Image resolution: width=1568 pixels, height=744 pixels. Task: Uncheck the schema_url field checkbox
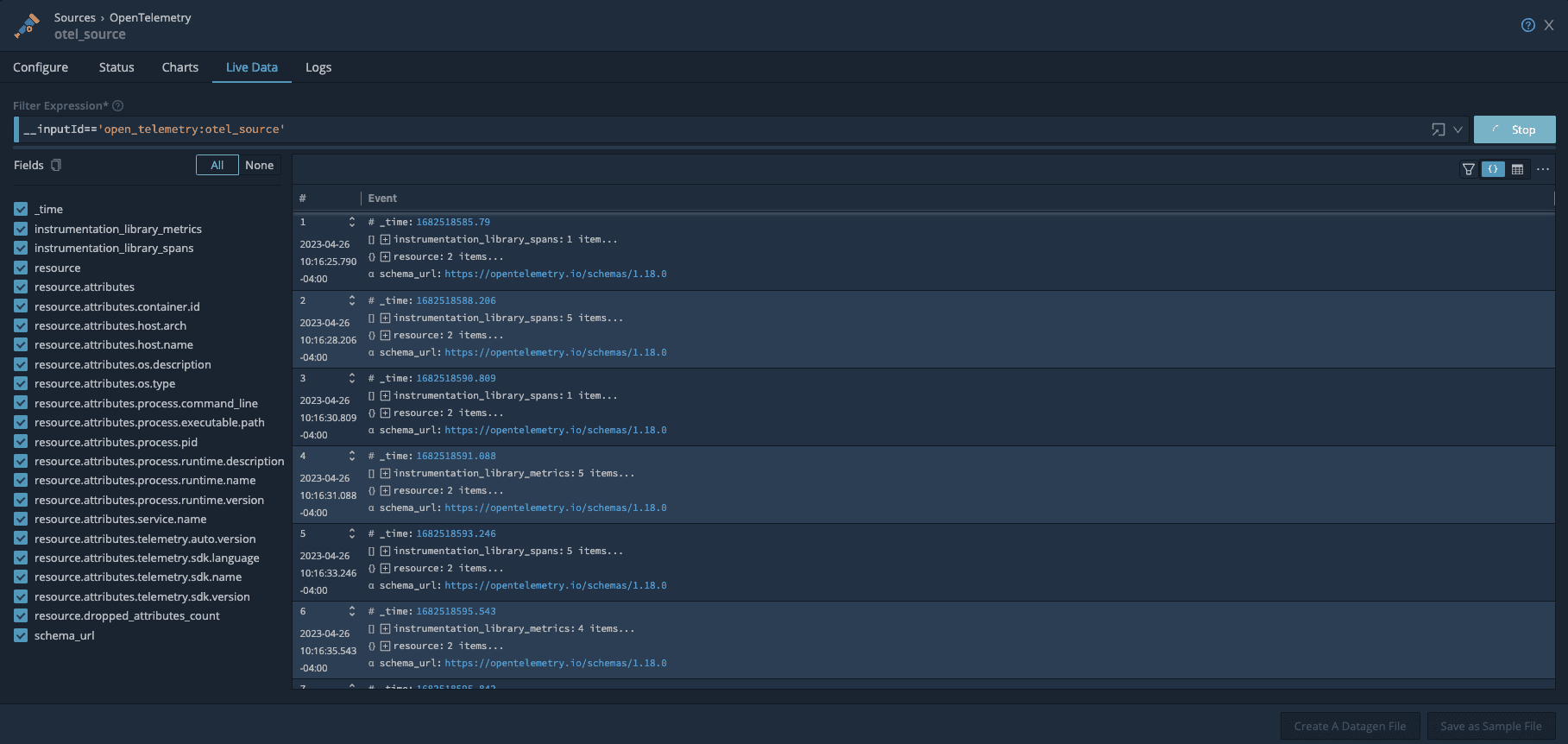[21, 635]
